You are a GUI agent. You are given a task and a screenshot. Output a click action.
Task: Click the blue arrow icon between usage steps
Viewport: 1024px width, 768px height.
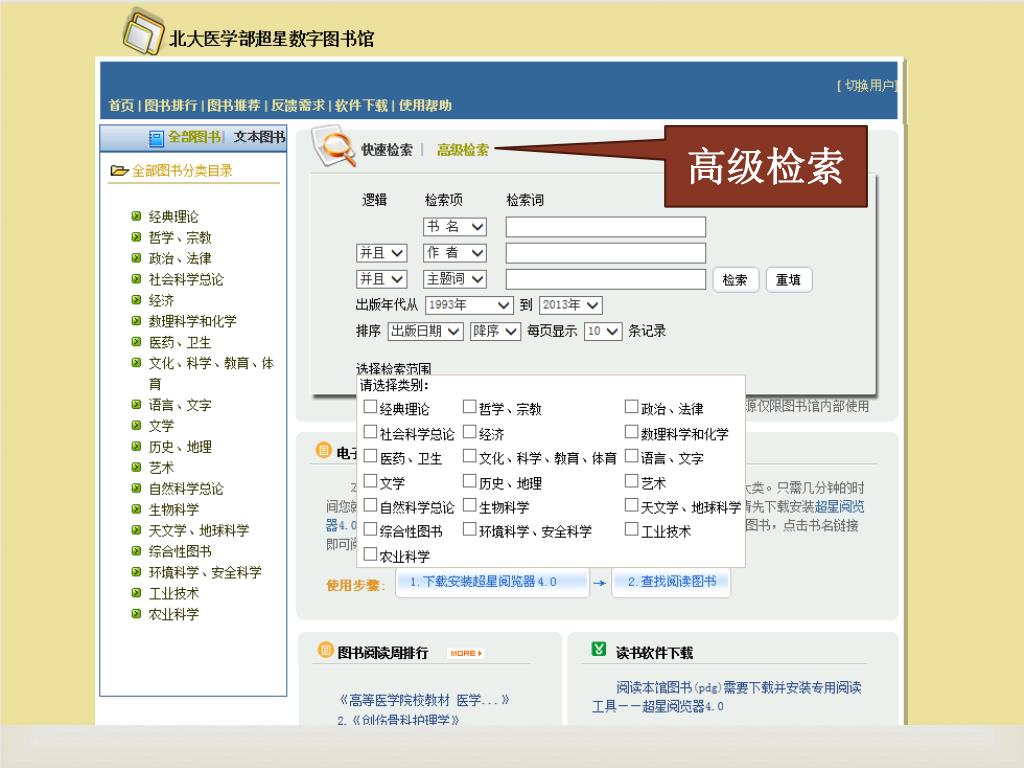coord(600,583)
